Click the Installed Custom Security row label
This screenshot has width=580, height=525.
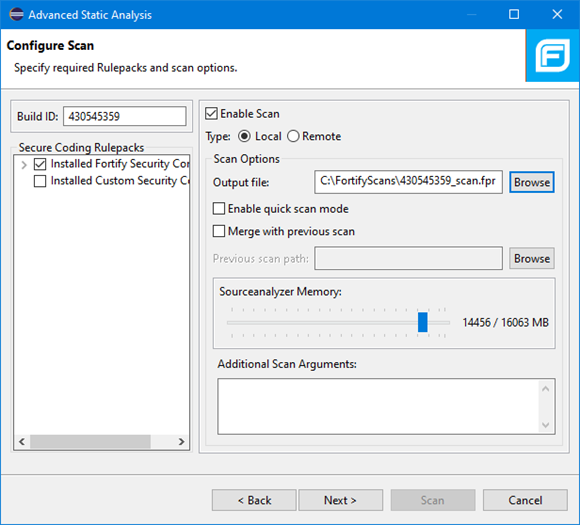click(120, 181)
